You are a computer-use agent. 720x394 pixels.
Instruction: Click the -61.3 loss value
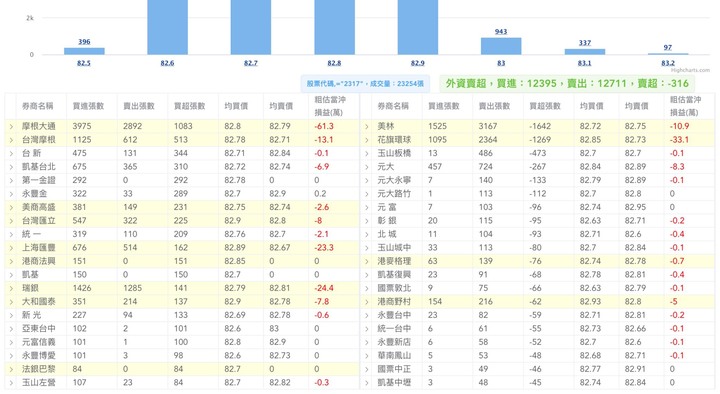(324, 126)
